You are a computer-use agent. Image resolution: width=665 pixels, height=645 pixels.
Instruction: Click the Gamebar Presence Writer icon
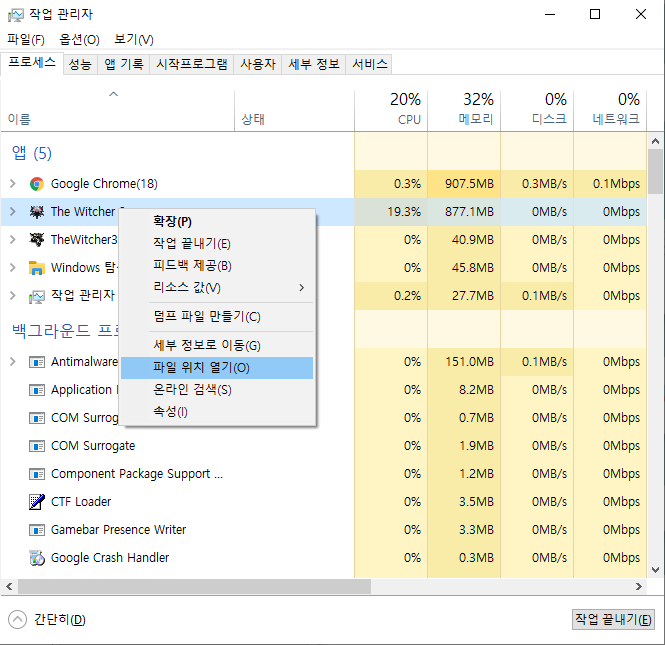point(37,530)
